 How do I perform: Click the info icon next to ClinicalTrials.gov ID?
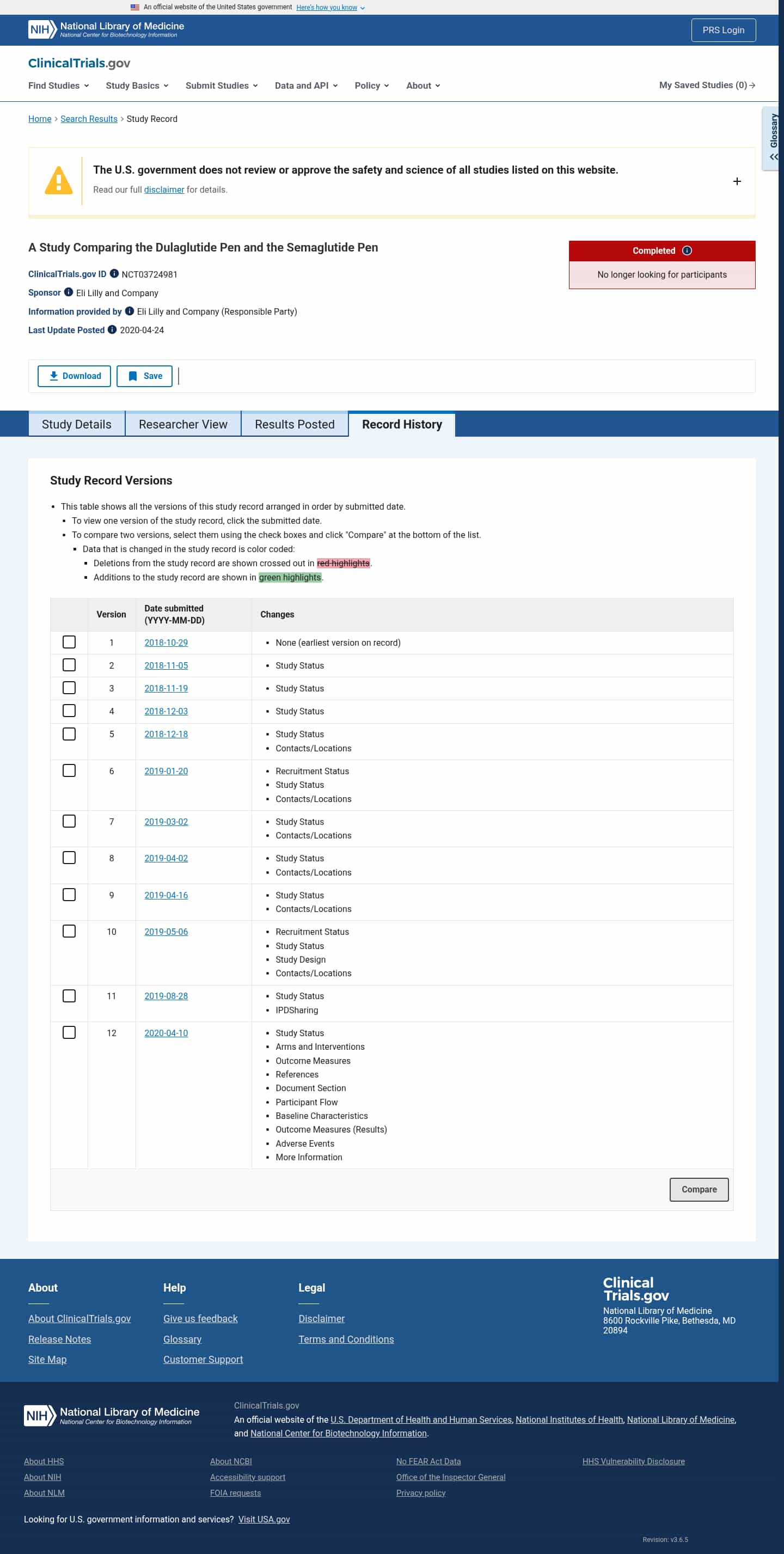pos(114,274)
